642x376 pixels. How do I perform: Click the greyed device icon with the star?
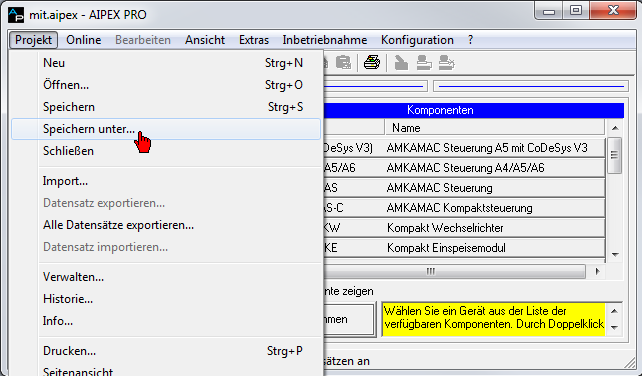tap(447, 63)
